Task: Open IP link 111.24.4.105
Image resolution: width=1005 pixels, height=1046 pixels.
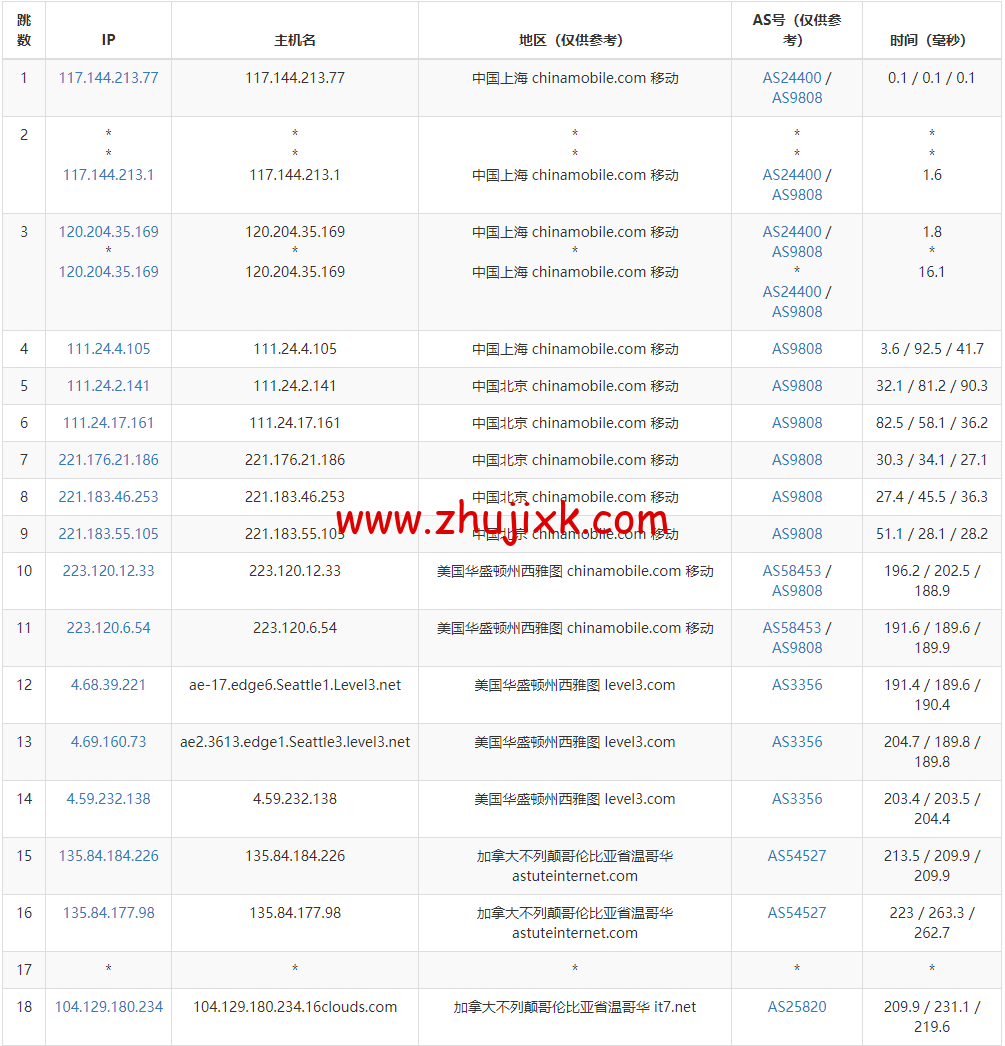Action: pos(108,349)
